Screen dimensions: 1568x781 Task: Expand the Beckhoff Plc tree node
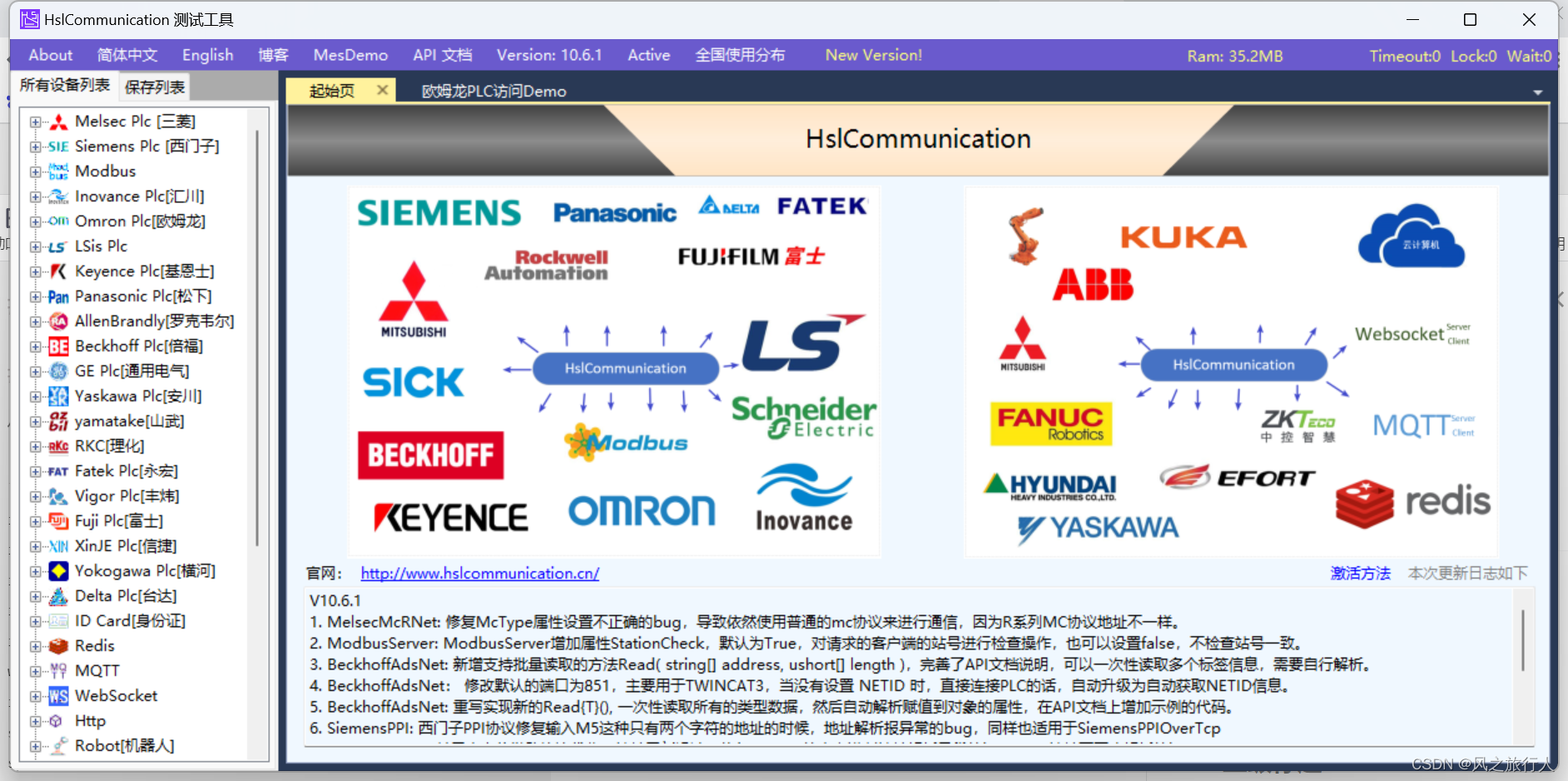point(35,346)
